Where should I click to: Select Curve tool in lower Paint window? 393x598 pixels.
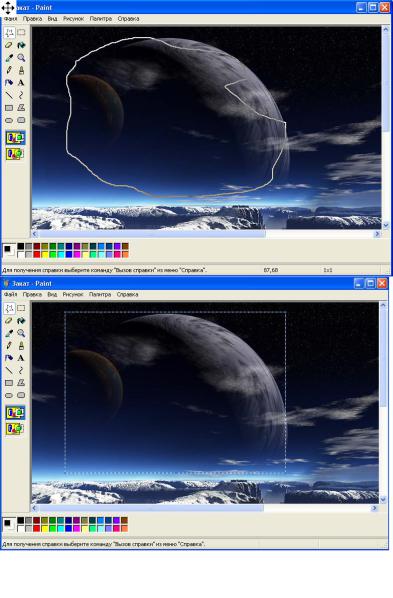tap(21, 370)
